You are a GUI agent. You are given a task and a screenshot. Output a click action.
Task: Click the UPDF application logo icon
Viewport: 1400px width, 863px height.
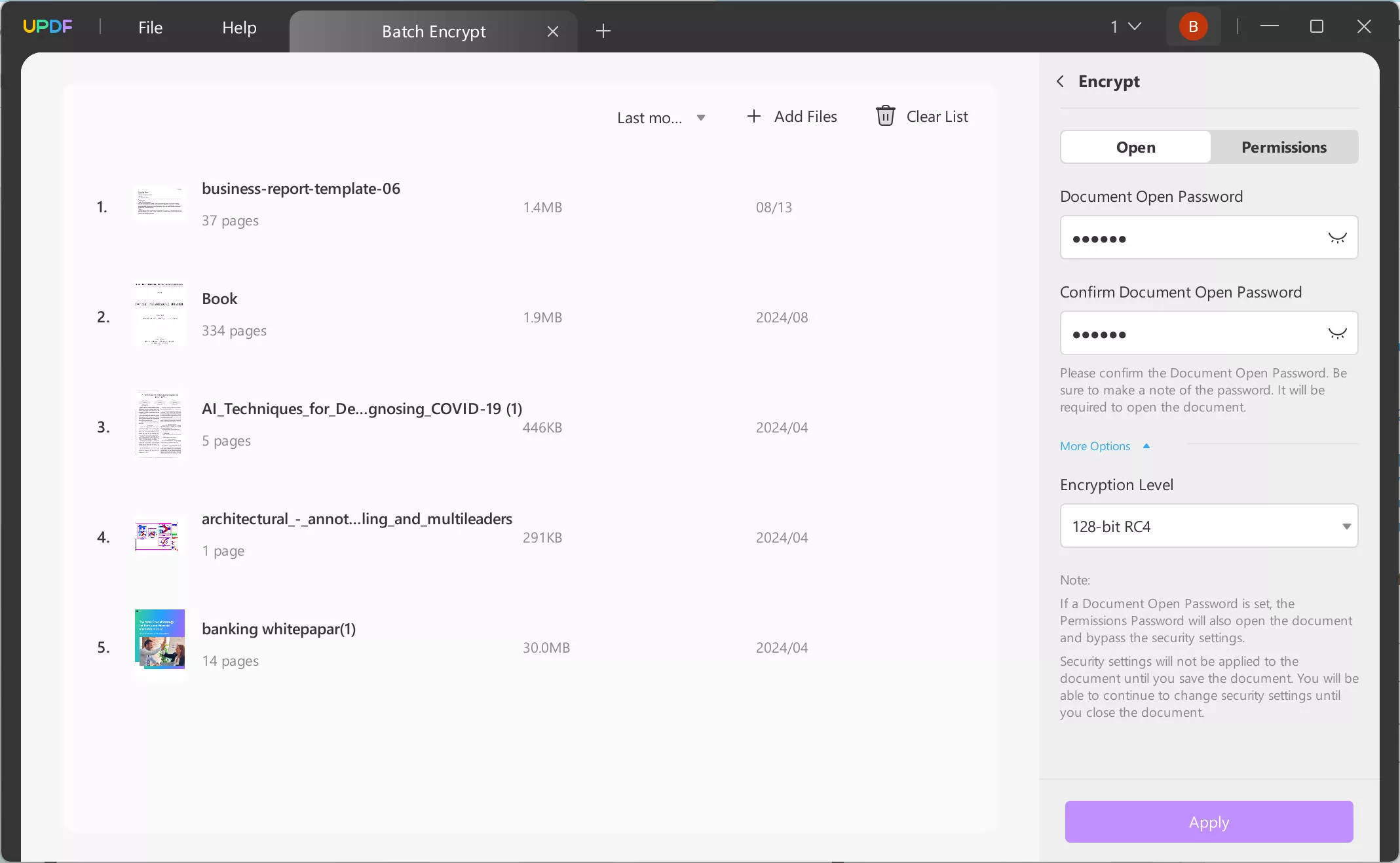tap(47, 26)
